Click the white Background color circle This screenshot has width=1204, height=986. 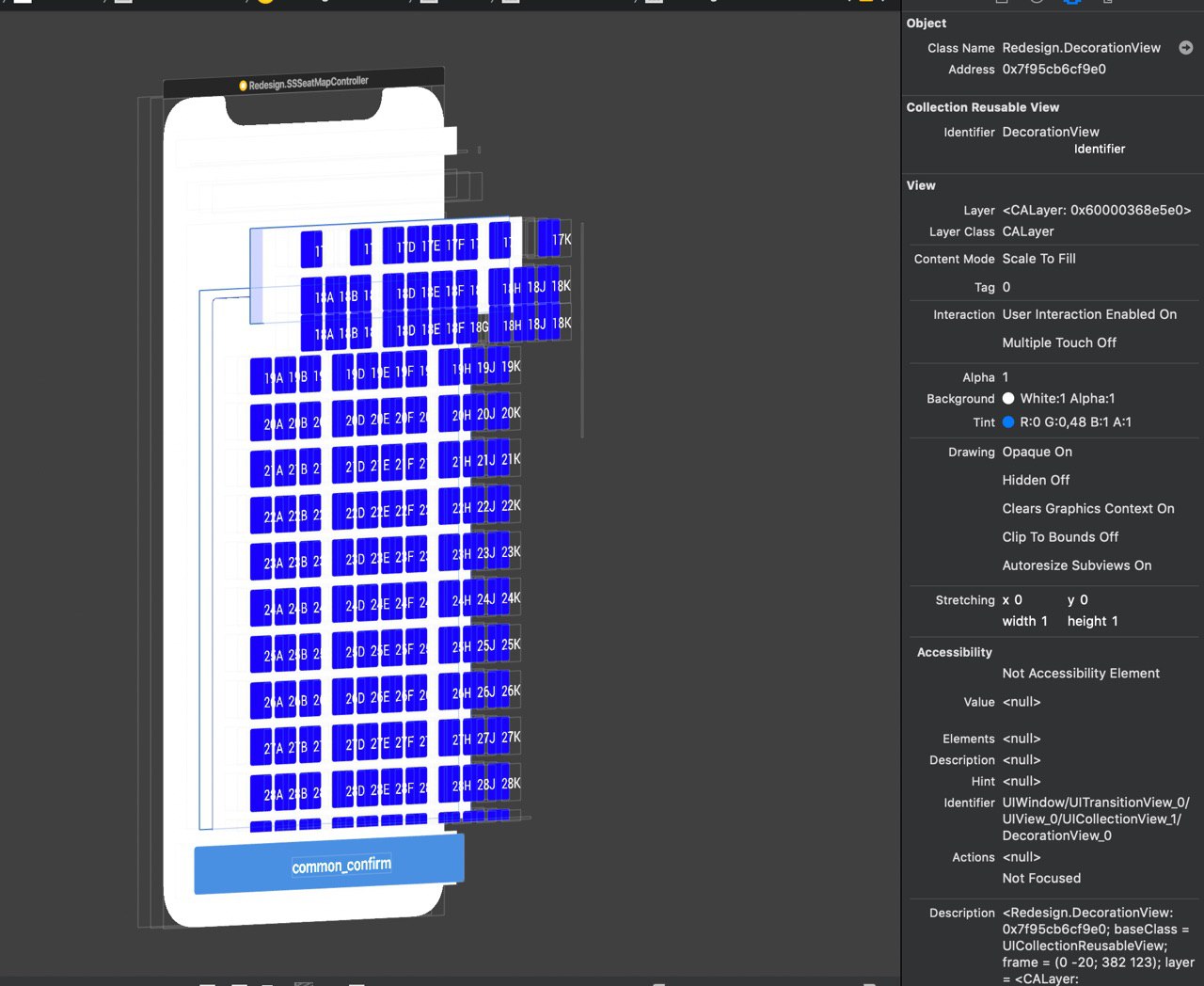click(x=1008, y=399)
